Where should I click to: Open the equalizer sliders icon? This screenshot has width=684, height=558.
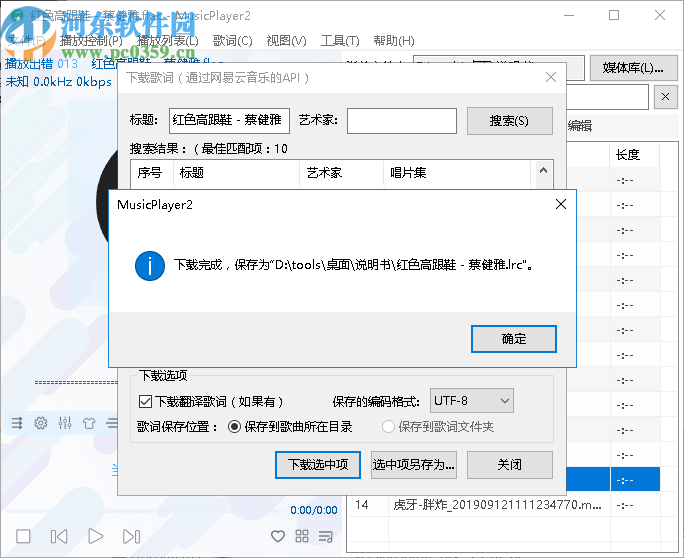(x=65, y=423)
